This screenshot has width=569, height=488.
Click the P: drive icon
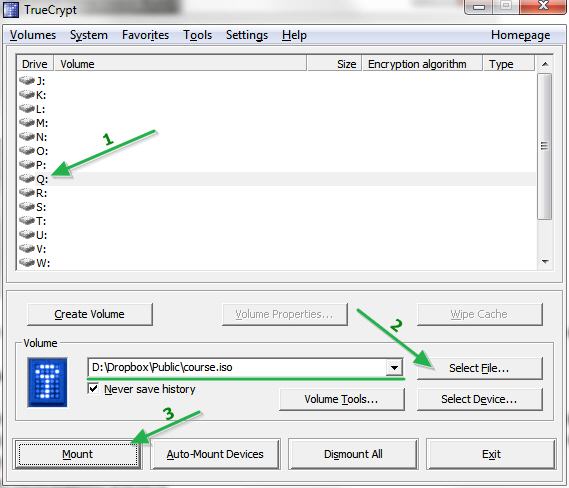tap(27, 165)
